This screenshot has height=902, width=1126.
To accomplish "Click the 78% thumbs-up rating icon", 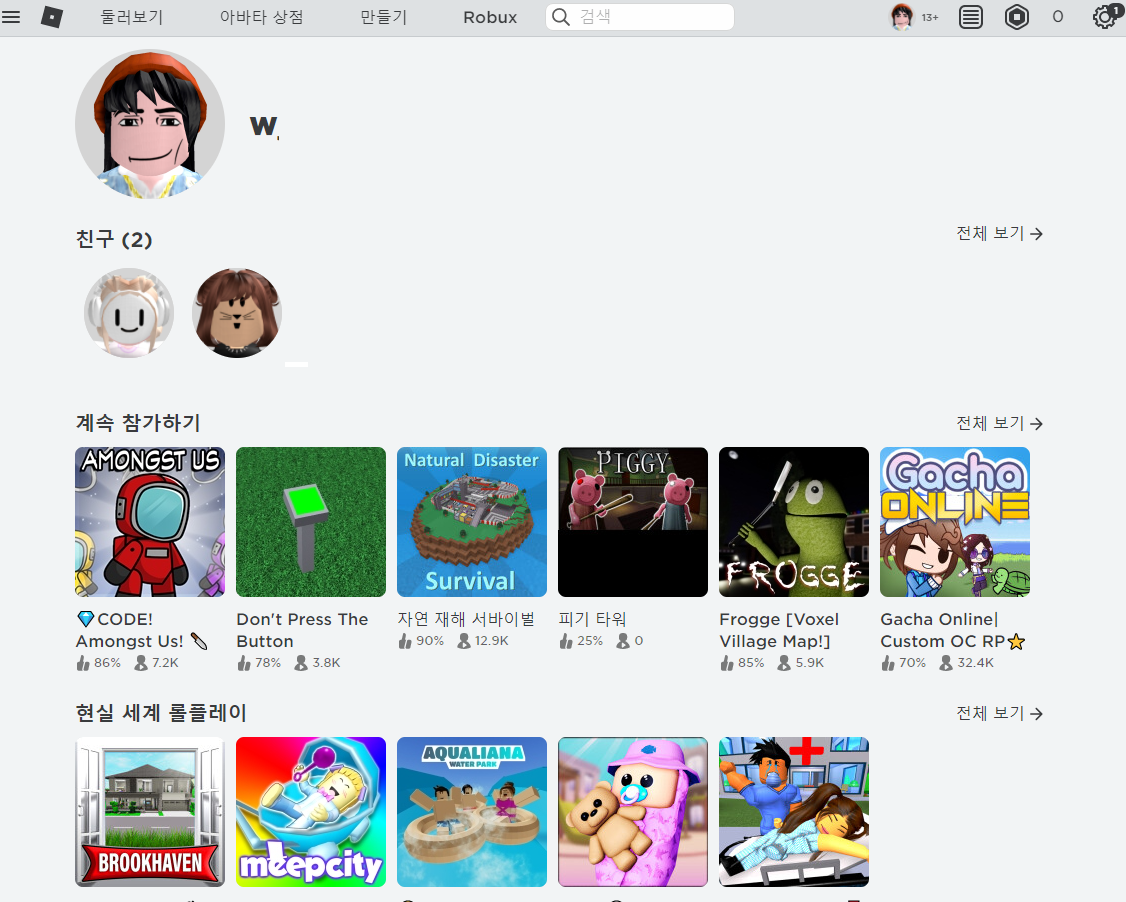I will coord(244,663).
